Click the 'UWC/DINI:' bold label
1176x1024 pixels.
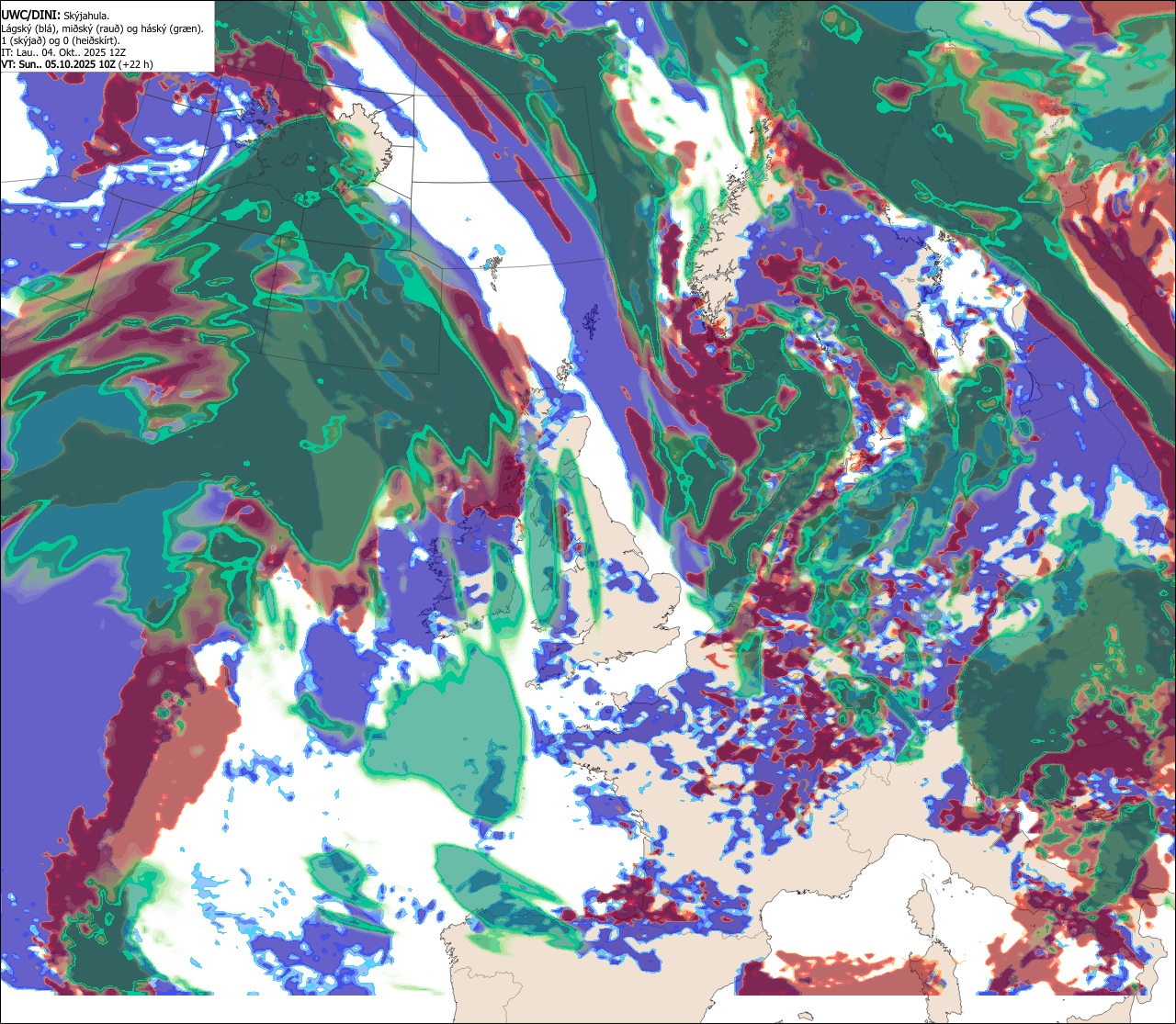tap(30, 14)
